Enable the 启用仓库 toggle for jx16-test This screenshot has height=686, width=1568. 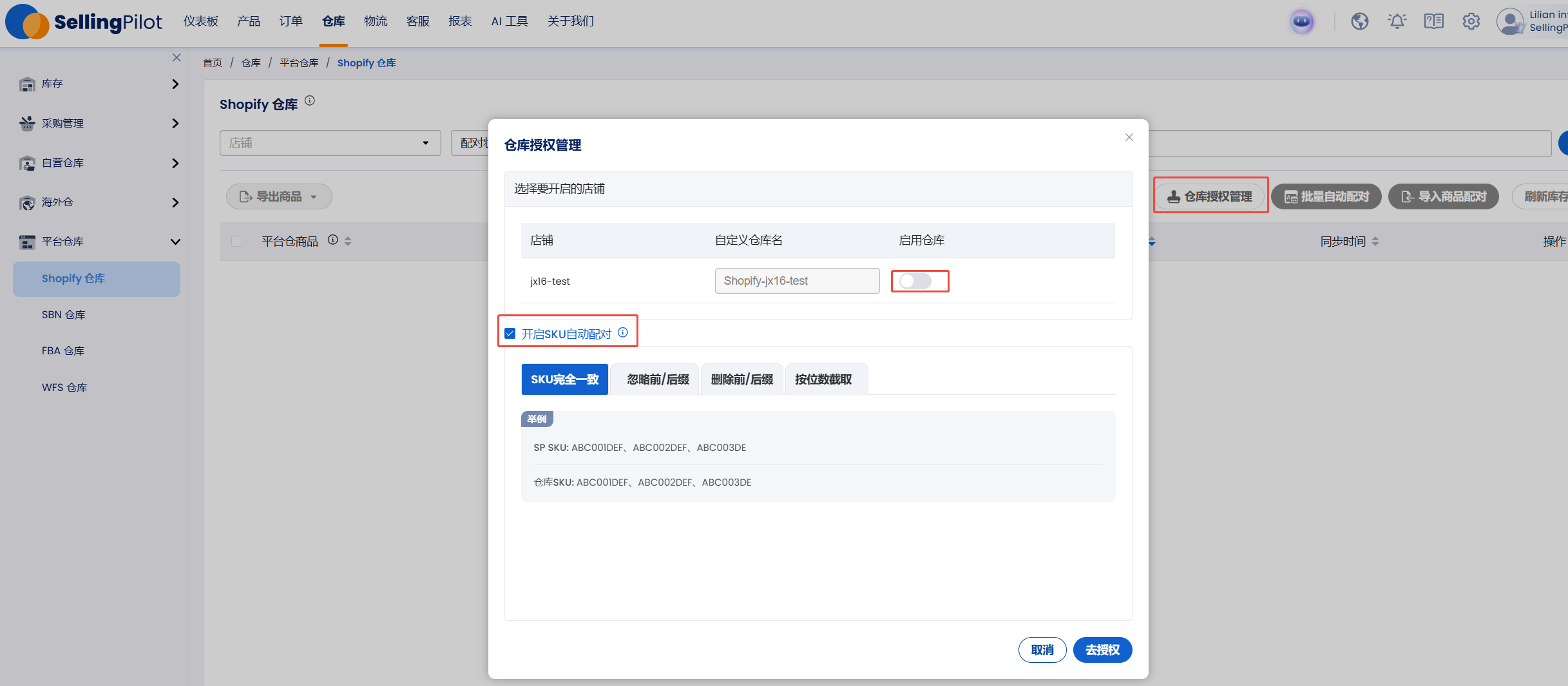coord(915,281)
